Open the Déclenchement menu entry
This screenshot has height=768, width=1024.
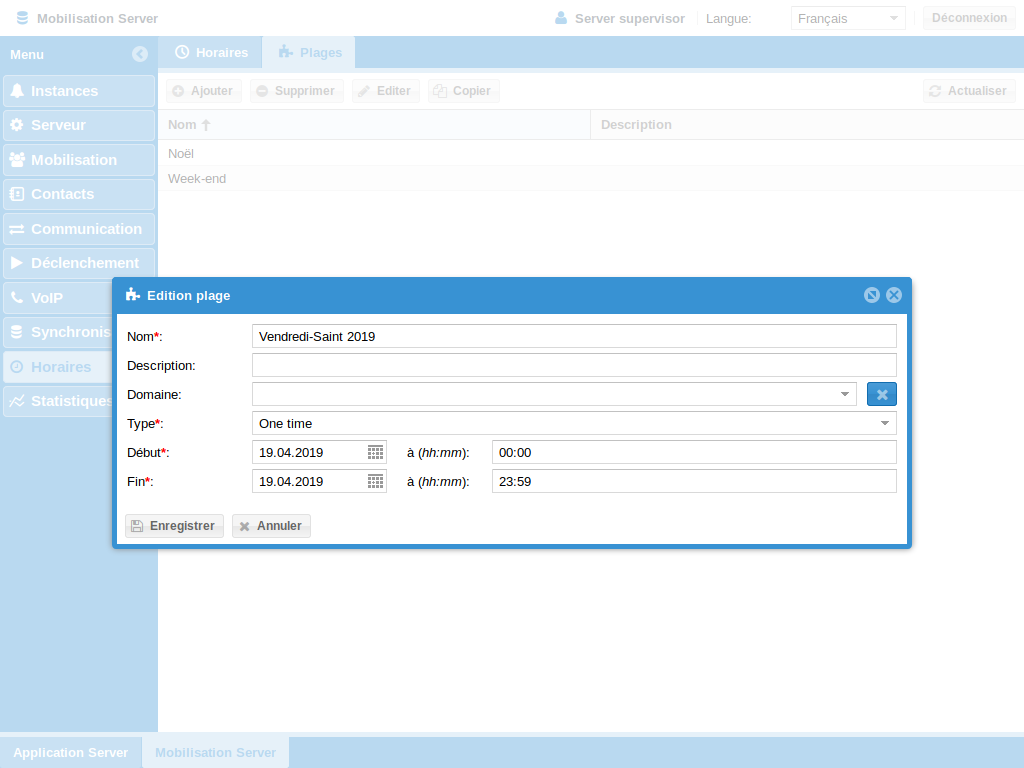coord(79,263)
